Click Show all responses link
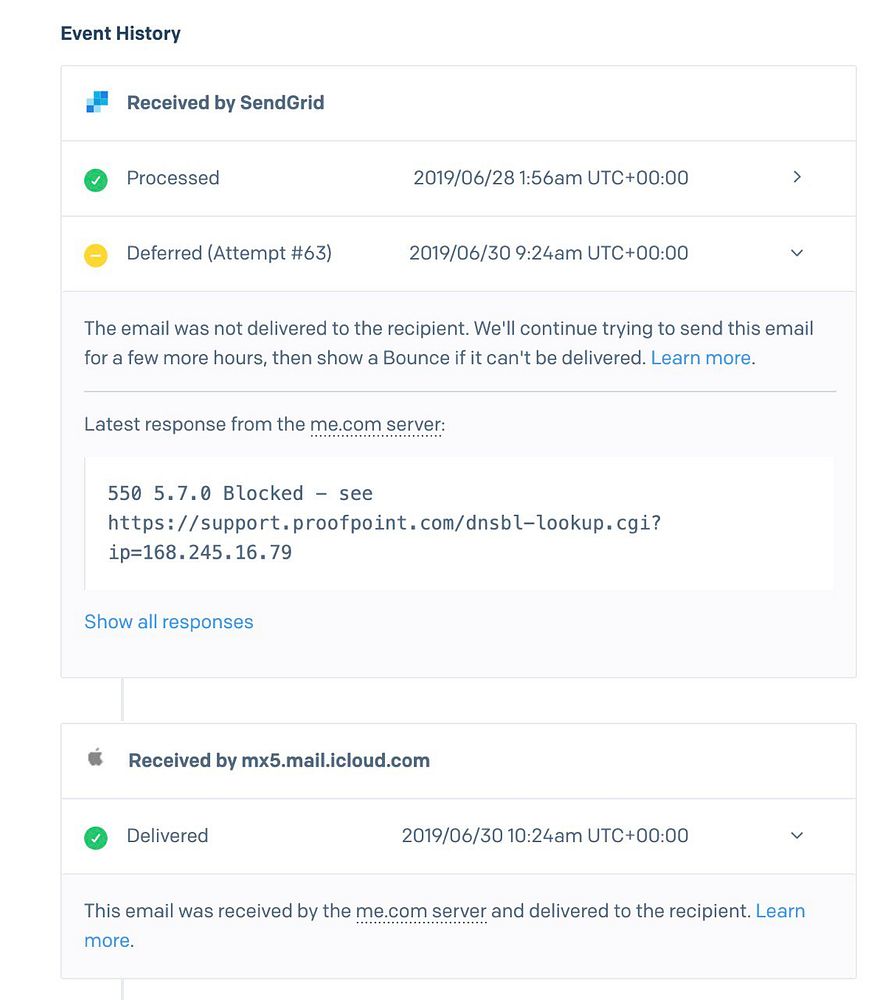Viewport: 888px width, 1000px height. [x=168, y=621]
